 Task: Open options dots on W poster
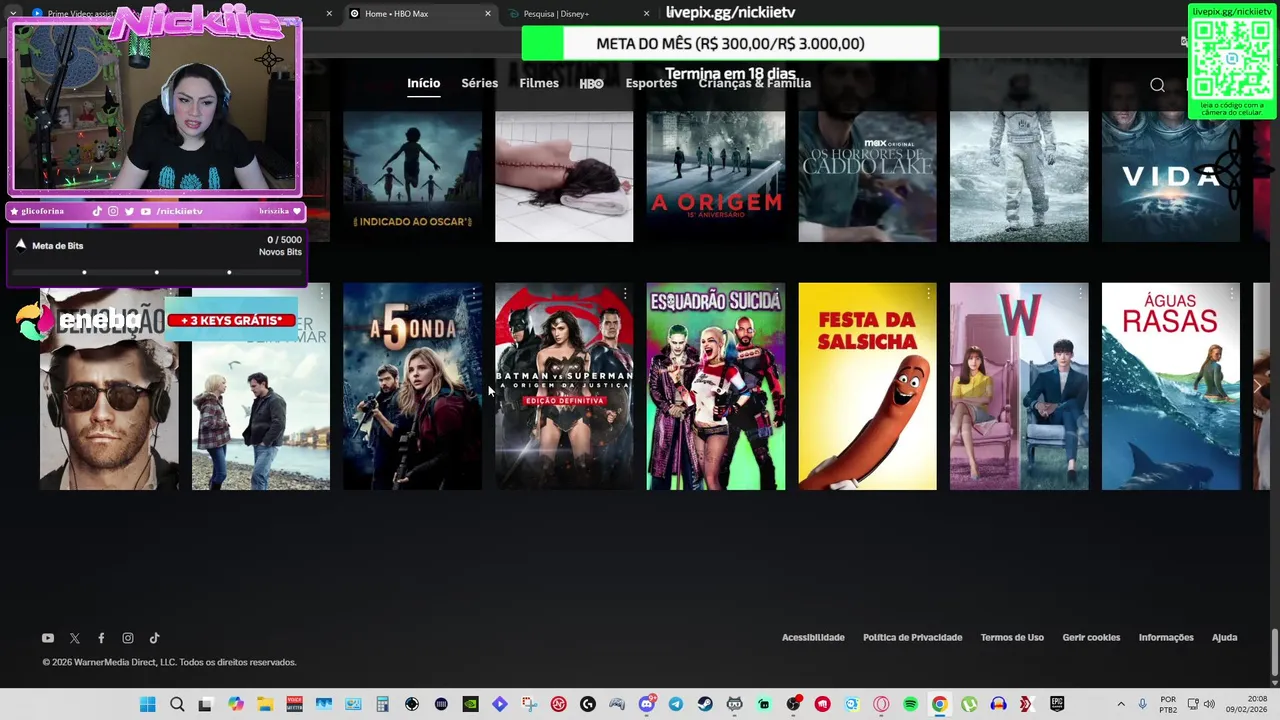1080,294
